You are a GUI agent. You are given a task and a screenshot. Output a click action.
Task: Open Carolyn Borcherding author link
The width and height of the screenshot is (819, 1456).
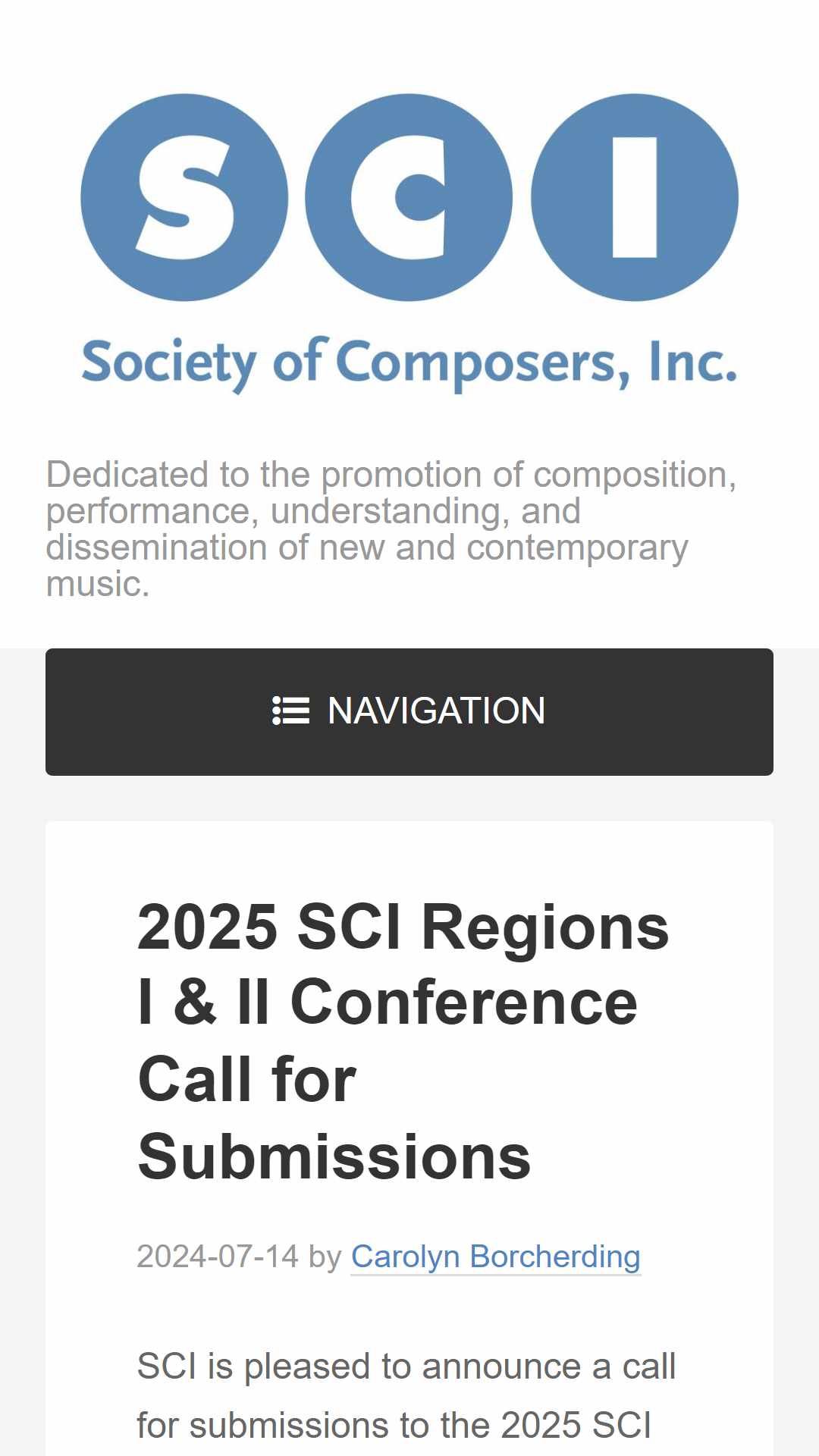(x=496, y=1257)
